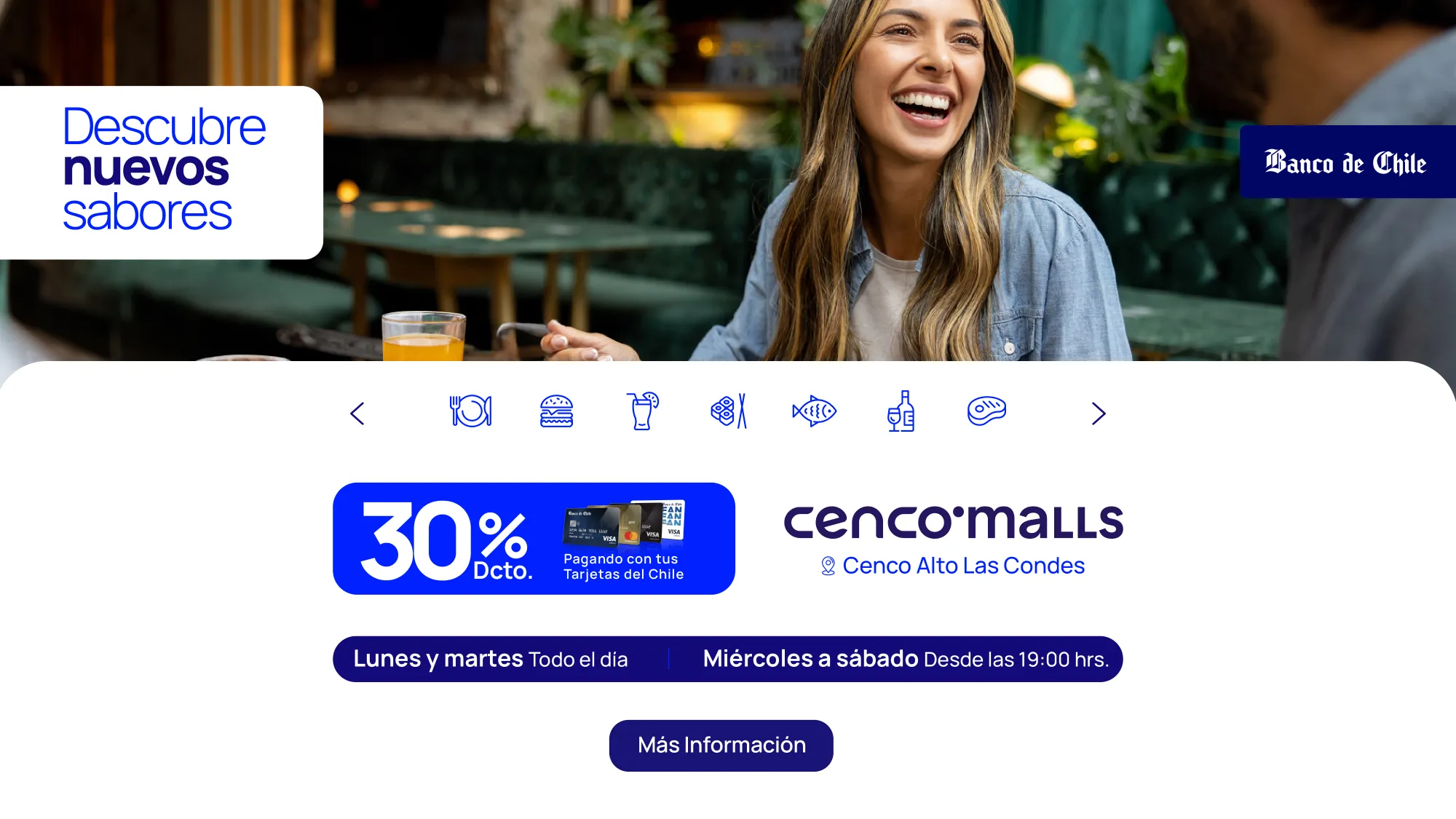Go to previous categories with left chevron

tap(357, 414)
